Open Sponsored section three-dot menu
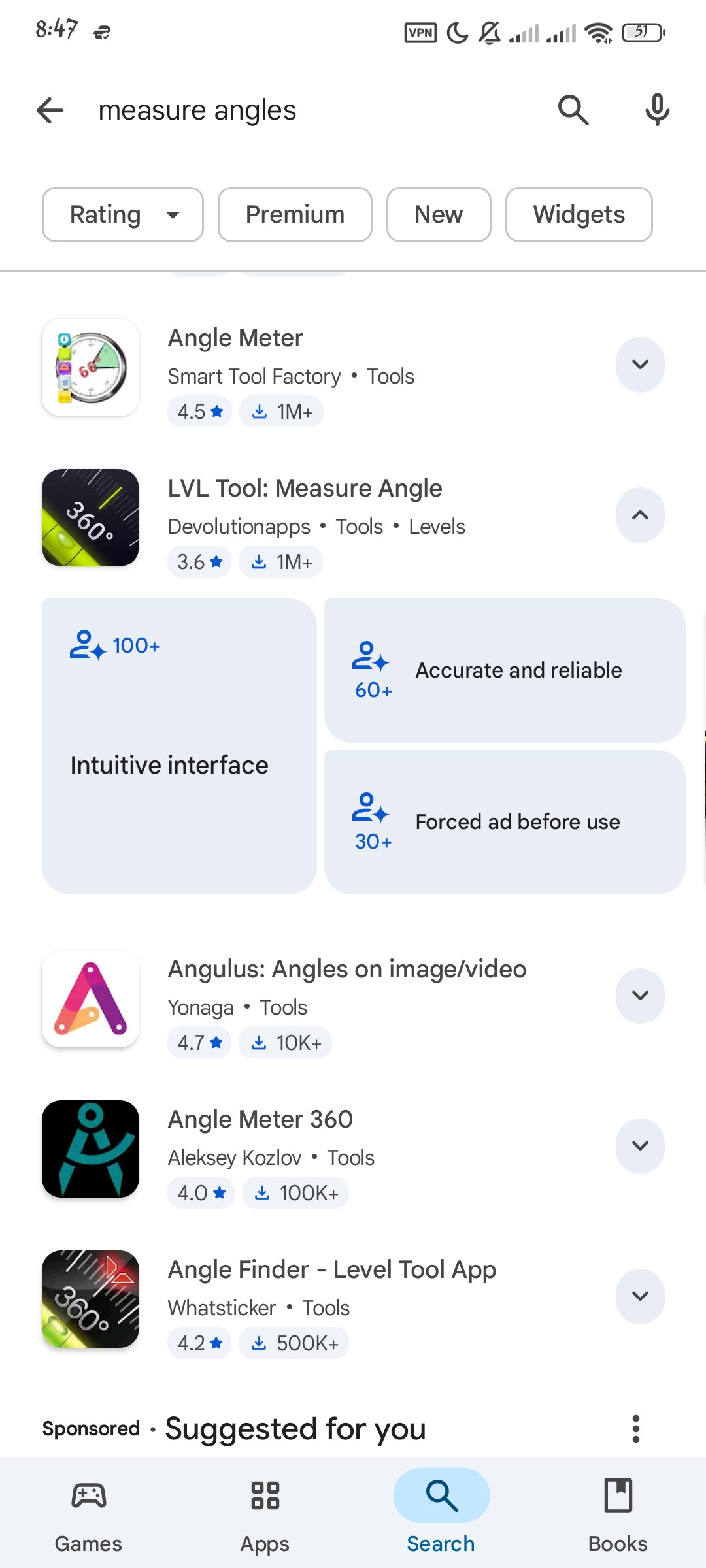Image resolution: width=706 pixels, height=1568 pixels. click(635, 1429)
